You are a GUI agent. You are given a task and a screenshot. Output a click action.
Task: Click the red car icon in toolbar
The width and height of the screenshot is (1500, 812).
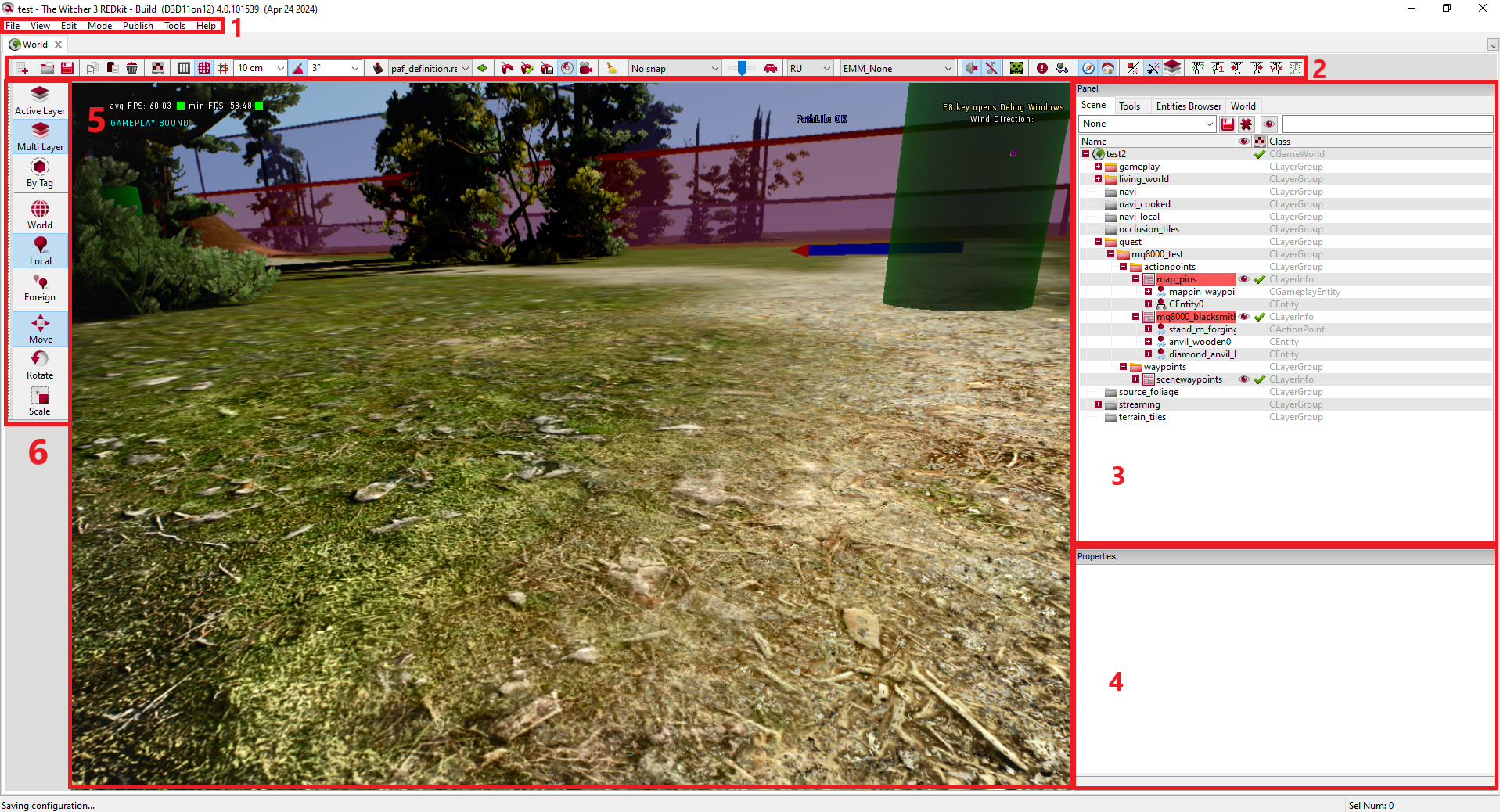[x=771, y=68]
